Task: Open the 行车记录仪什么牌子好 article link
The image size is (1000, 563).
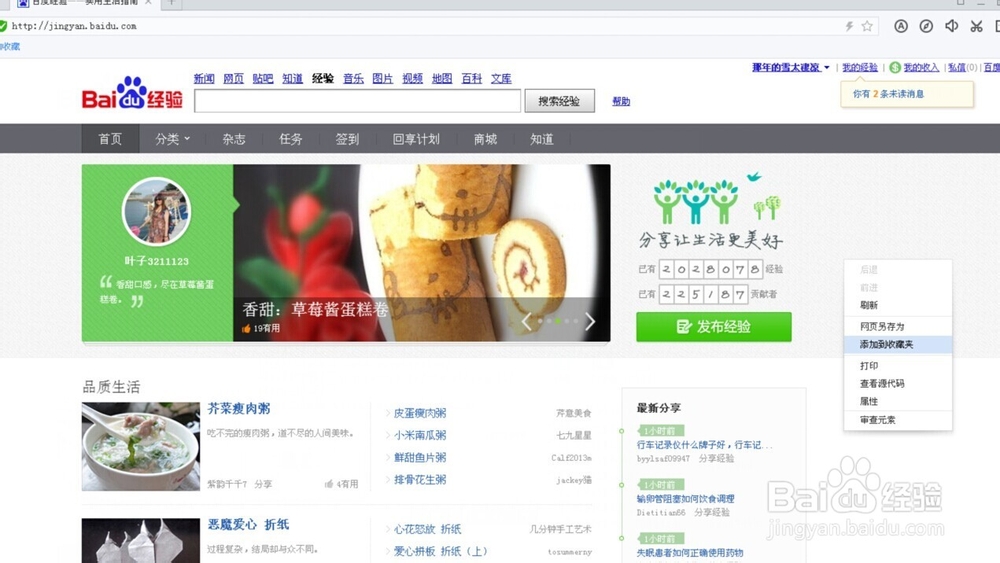Action: pos(705,445)
